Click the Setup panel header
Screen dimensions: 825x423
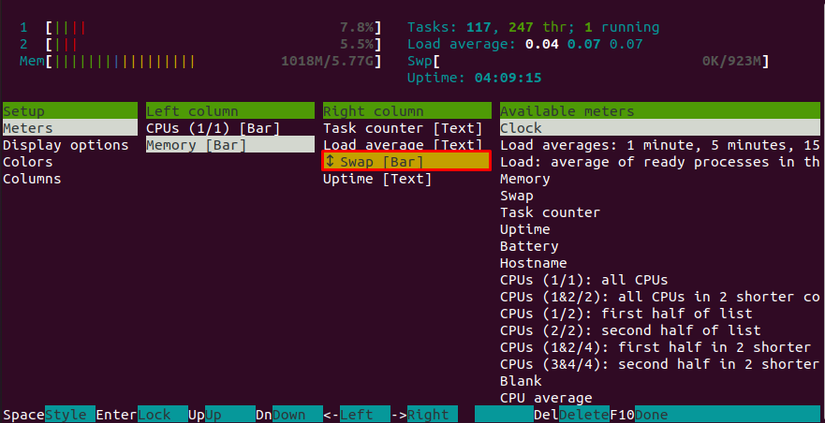70,111
